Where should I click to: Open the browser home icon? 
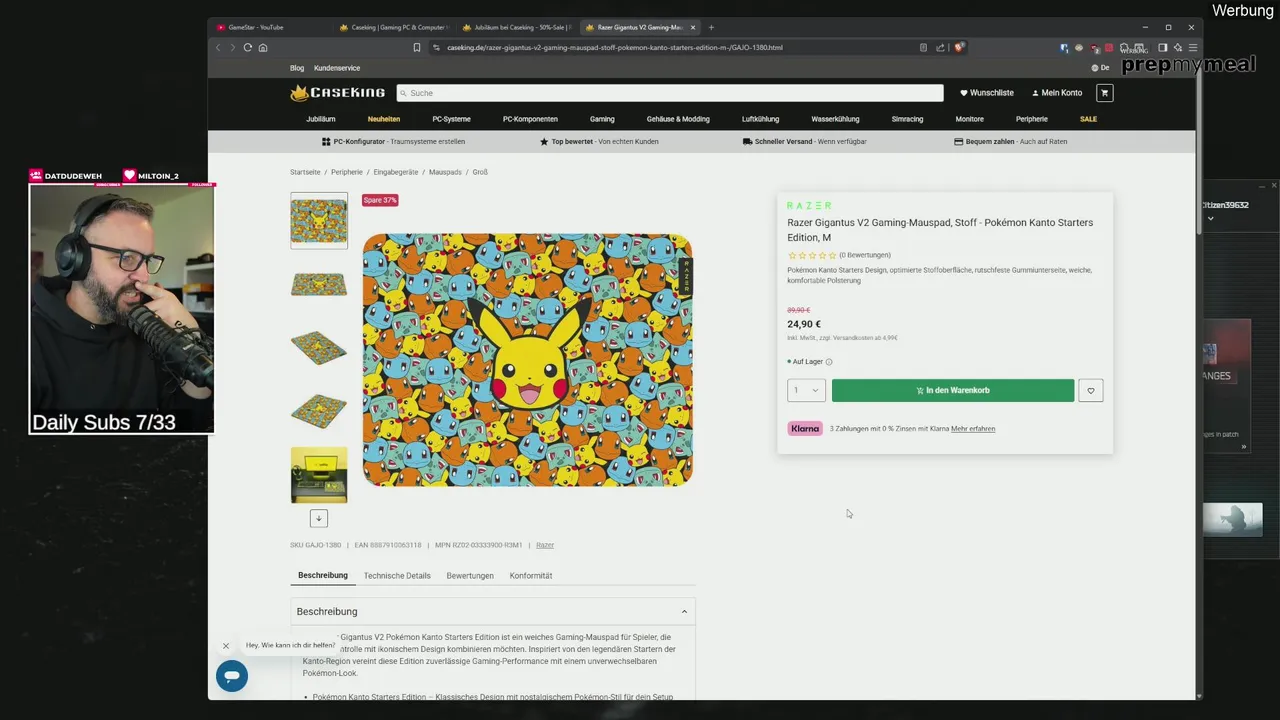coord(263,47)
